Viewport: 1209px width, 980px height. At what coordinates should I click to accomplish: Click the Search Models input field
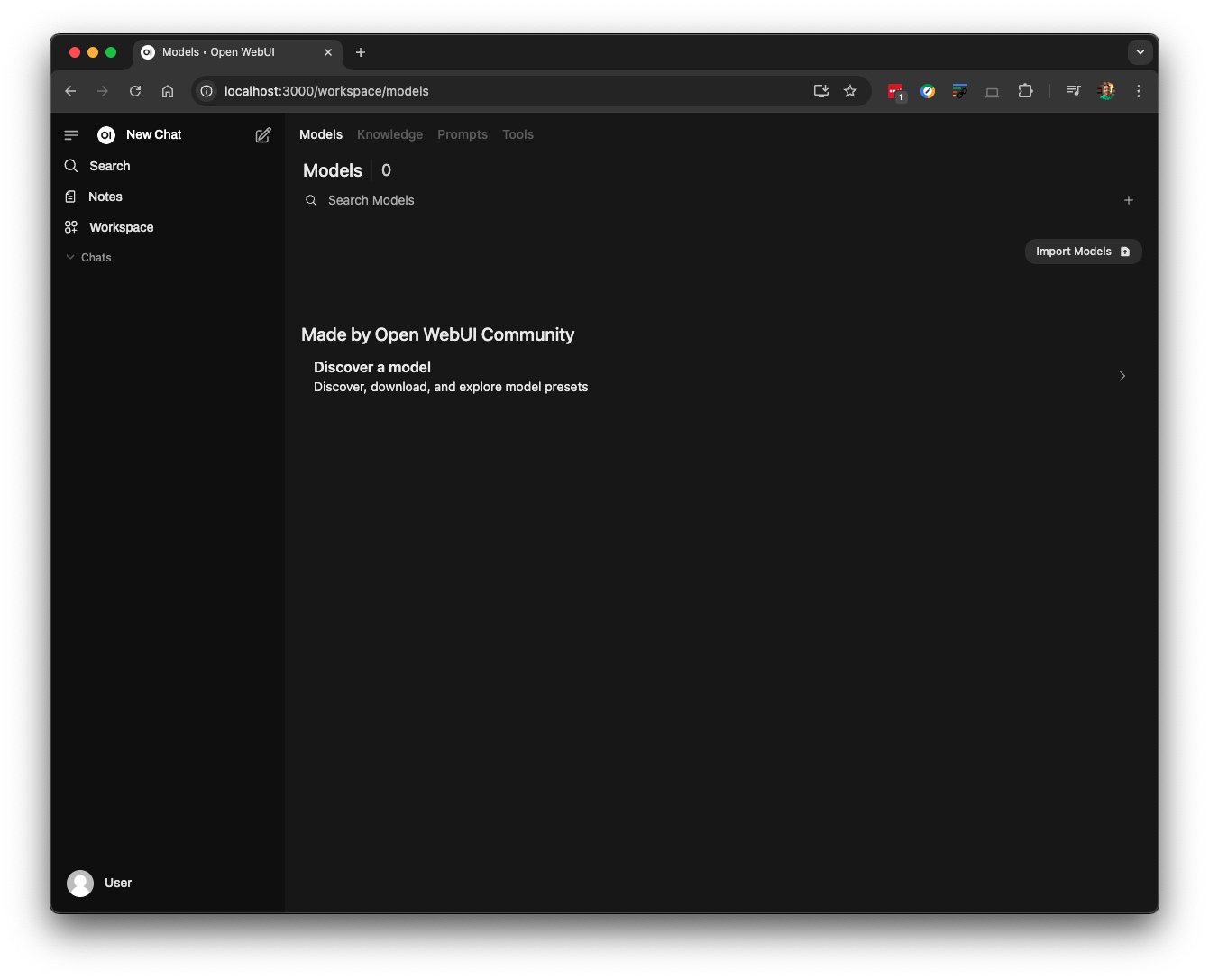tap(541, 200)
